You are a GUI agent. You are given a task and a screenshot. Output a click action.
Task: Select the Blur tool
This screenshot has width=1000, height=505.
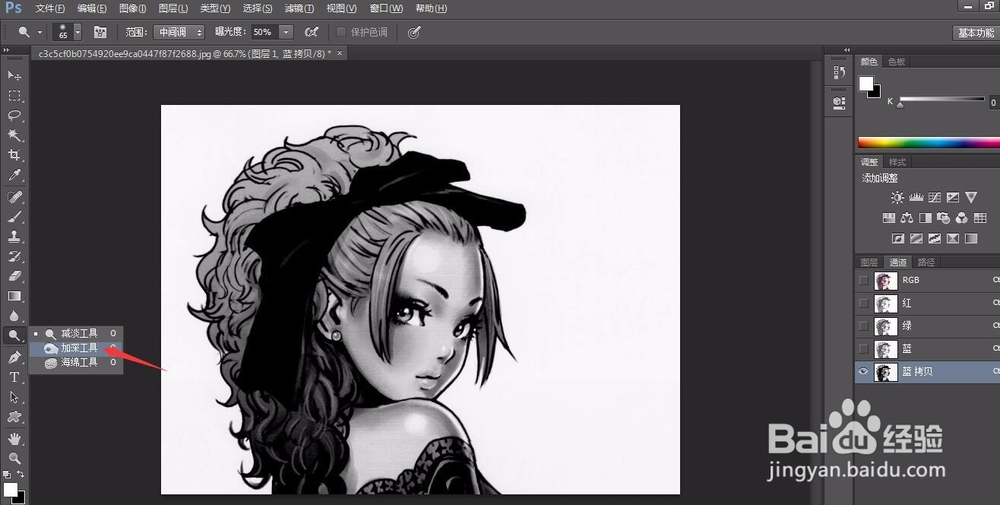(14, 316)
